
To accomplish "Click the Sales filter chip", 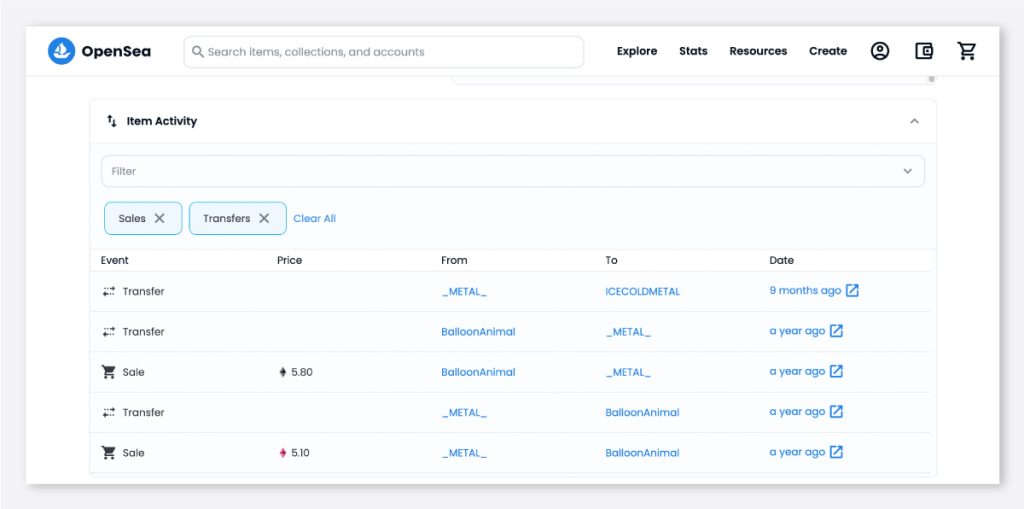I will point(143,218).
